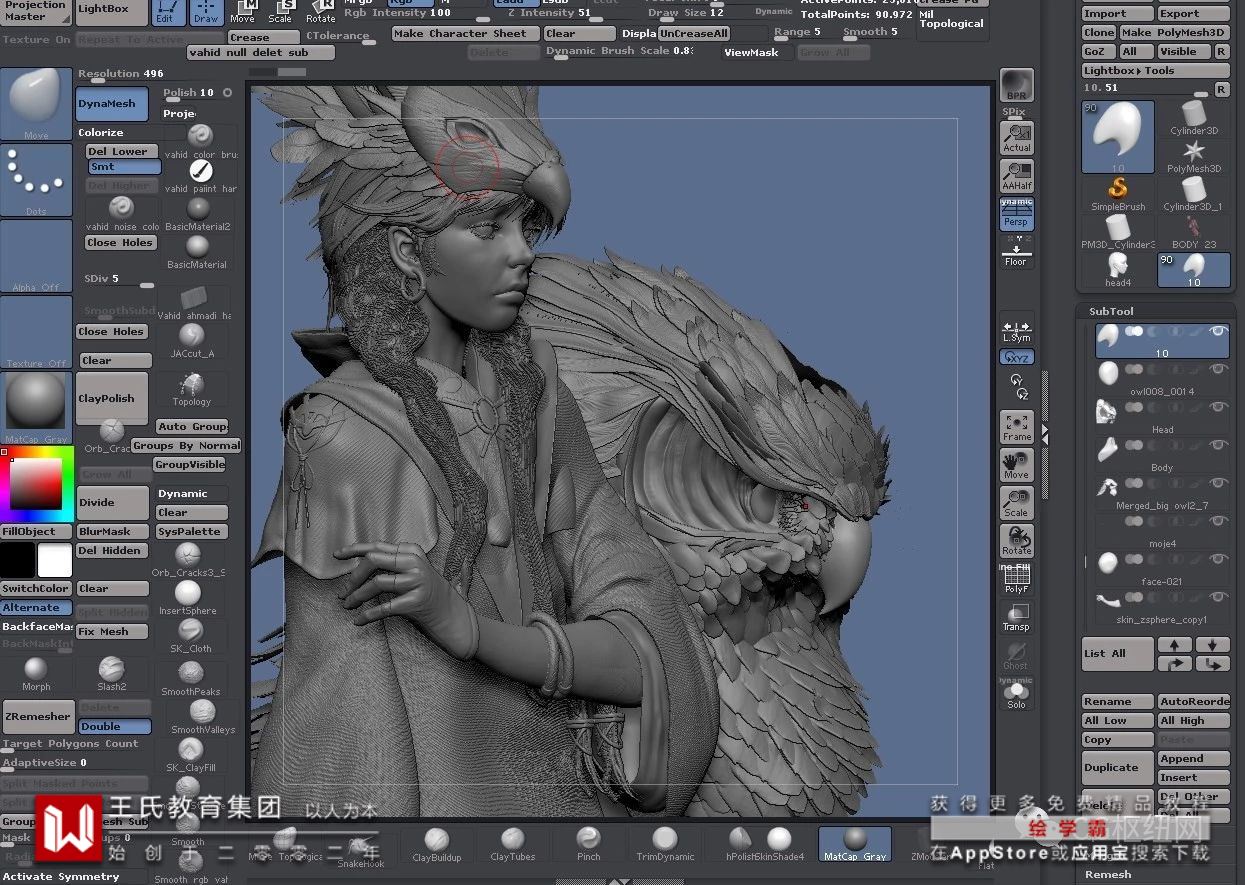Select the Topology brush
This screenshot has height=885, width=1245.
point(191,389)
